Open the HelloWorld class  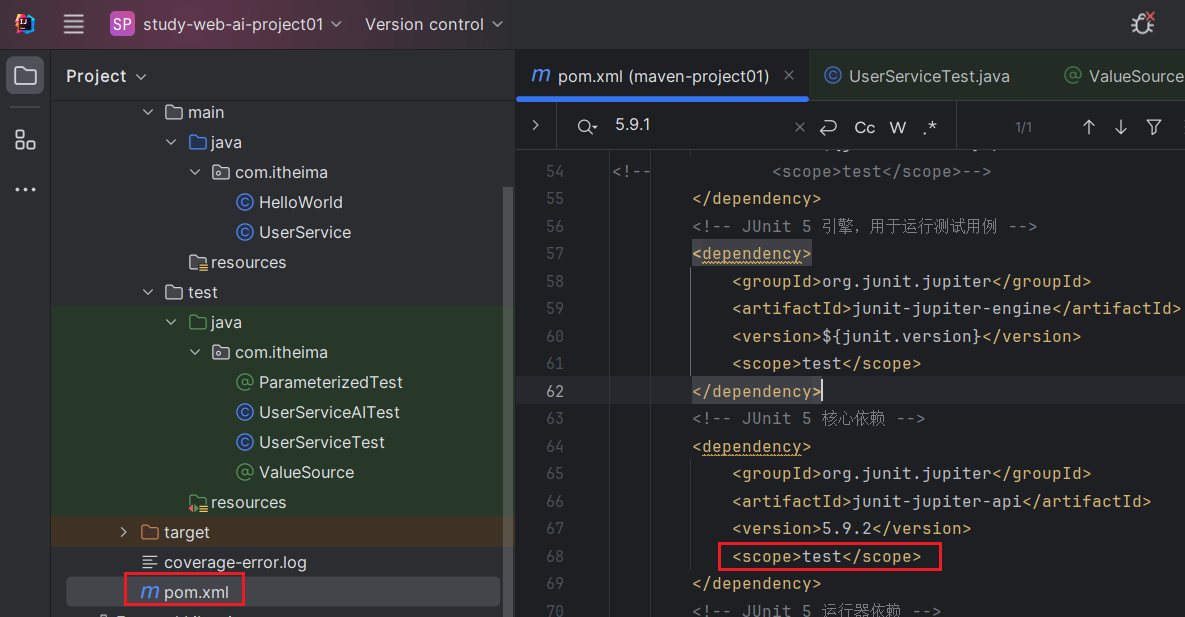(289, 203)
